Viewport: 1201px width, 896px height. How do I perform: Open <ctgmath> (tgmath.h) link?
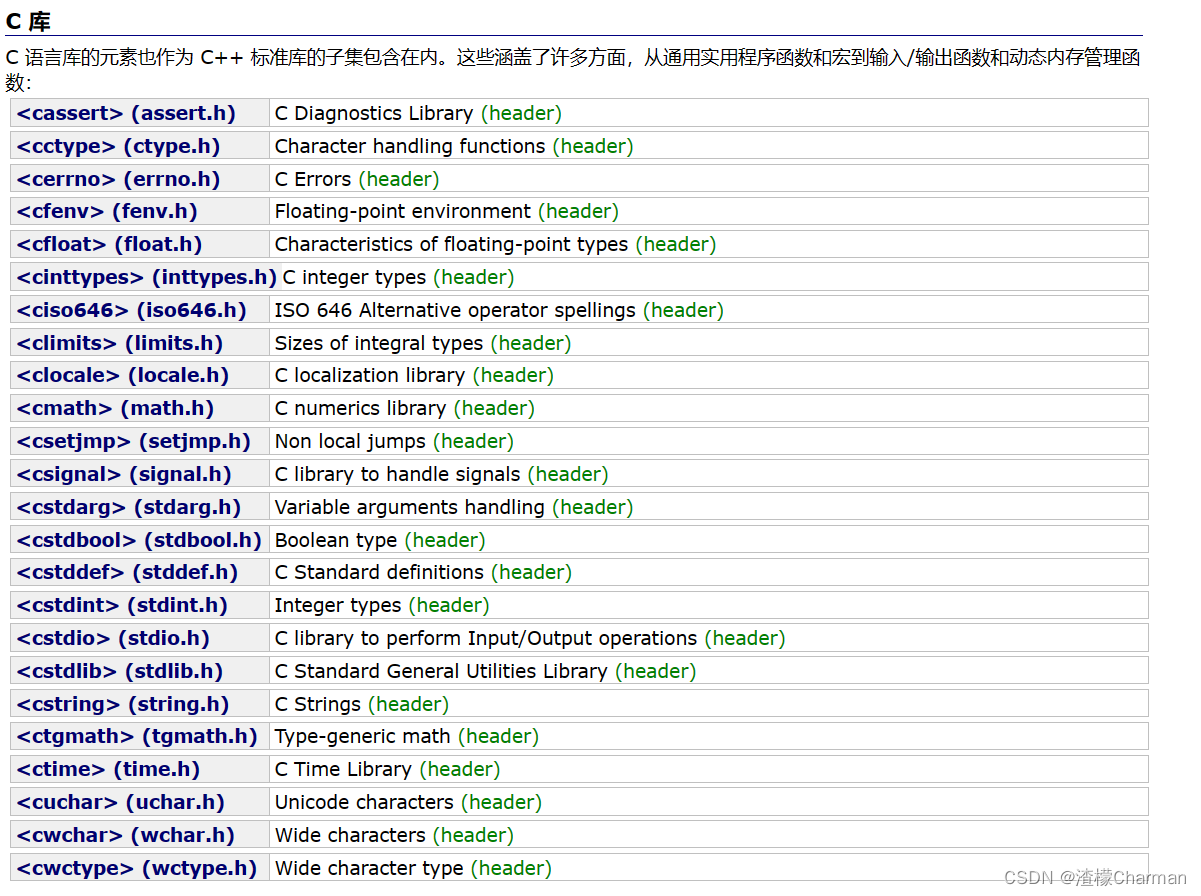tap(137, 736)
